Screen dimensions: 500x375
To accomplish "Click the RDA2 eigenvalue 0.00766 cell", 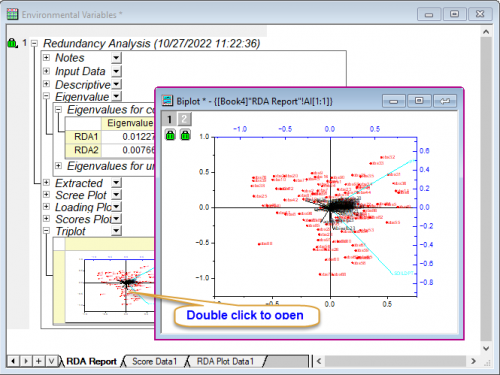I will click(x=128, y=150).
